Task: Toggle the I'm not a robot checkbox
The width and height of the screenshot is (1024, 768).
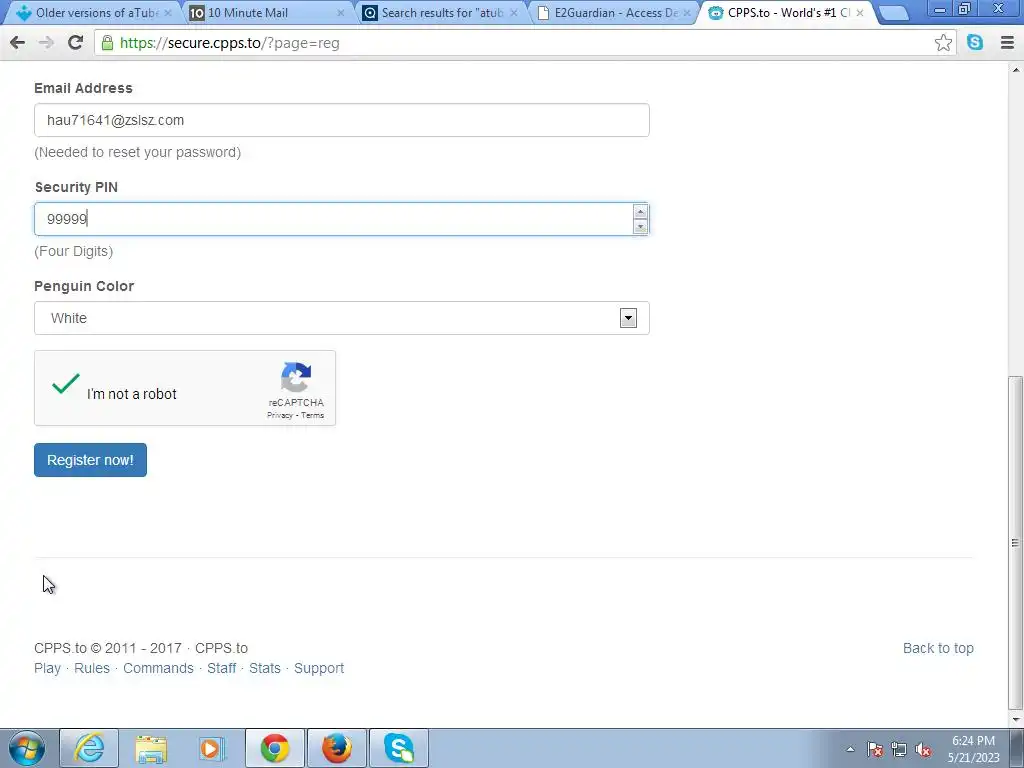Action: (65, 384)
